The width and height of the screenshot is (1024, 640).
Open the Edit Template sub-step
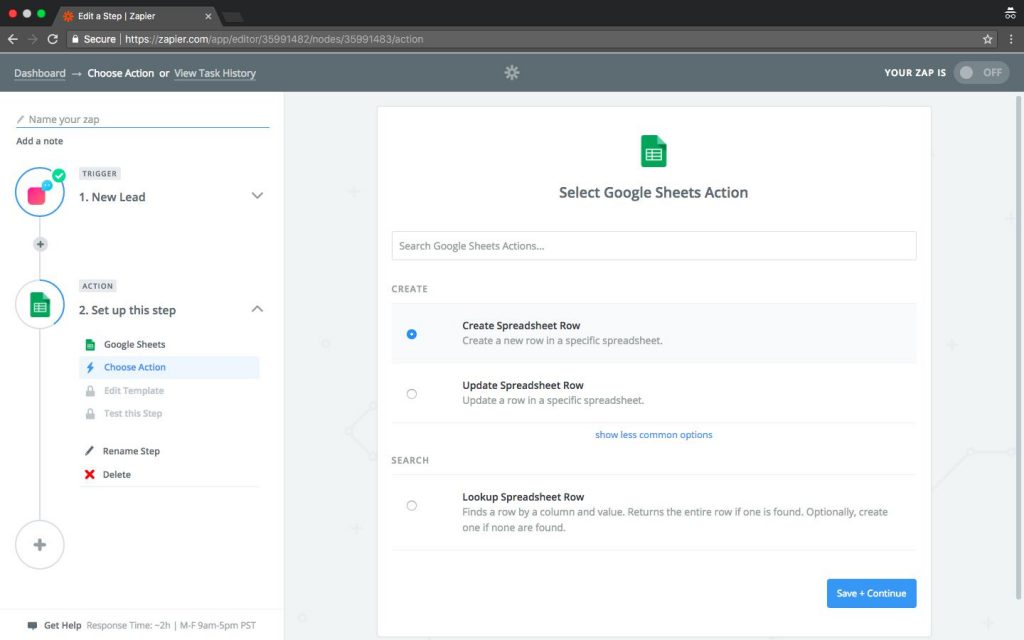(x=134, y=391)
